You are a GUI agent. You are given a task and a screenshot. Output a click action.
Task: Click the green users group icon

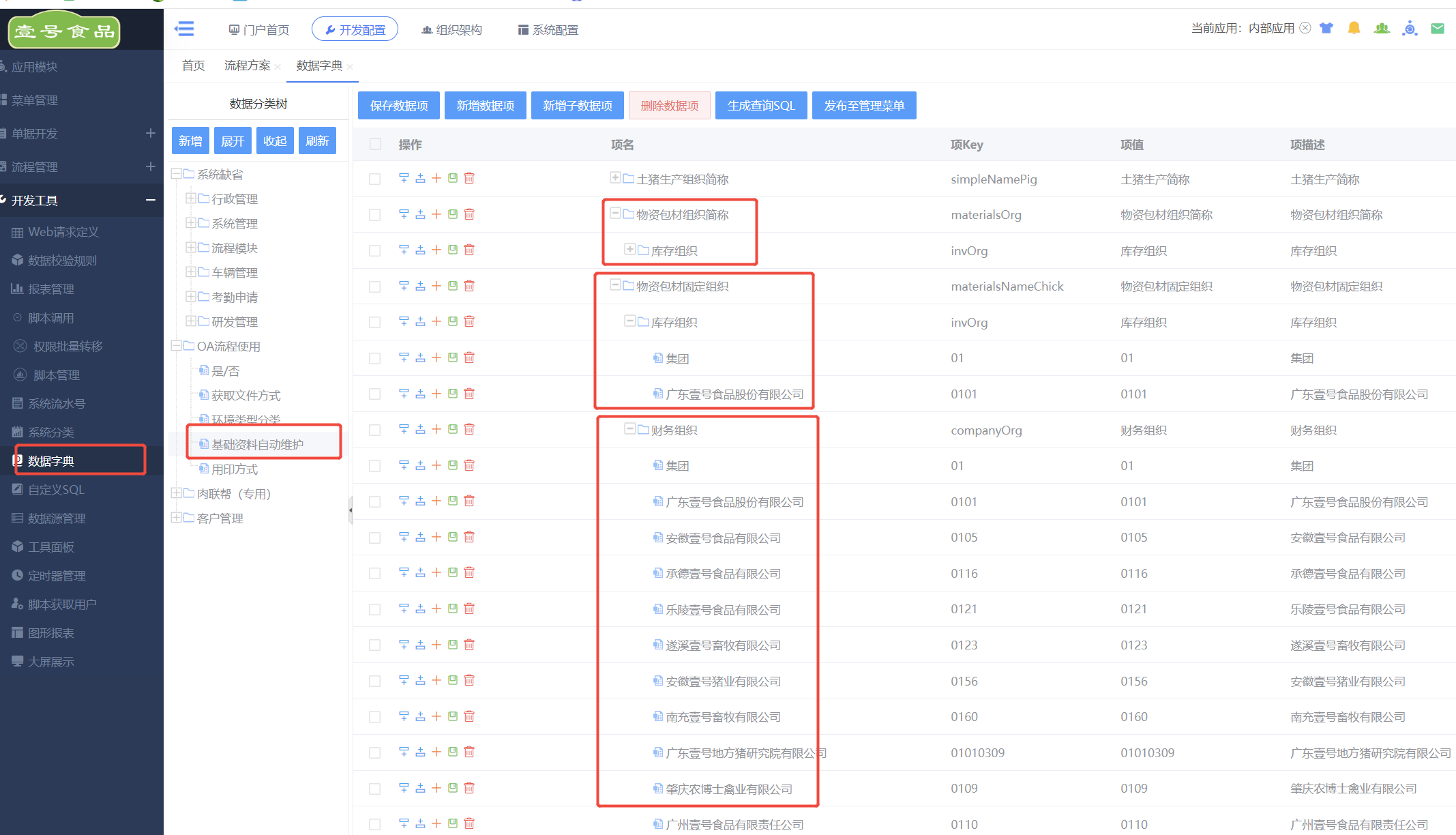[1382, 28]
